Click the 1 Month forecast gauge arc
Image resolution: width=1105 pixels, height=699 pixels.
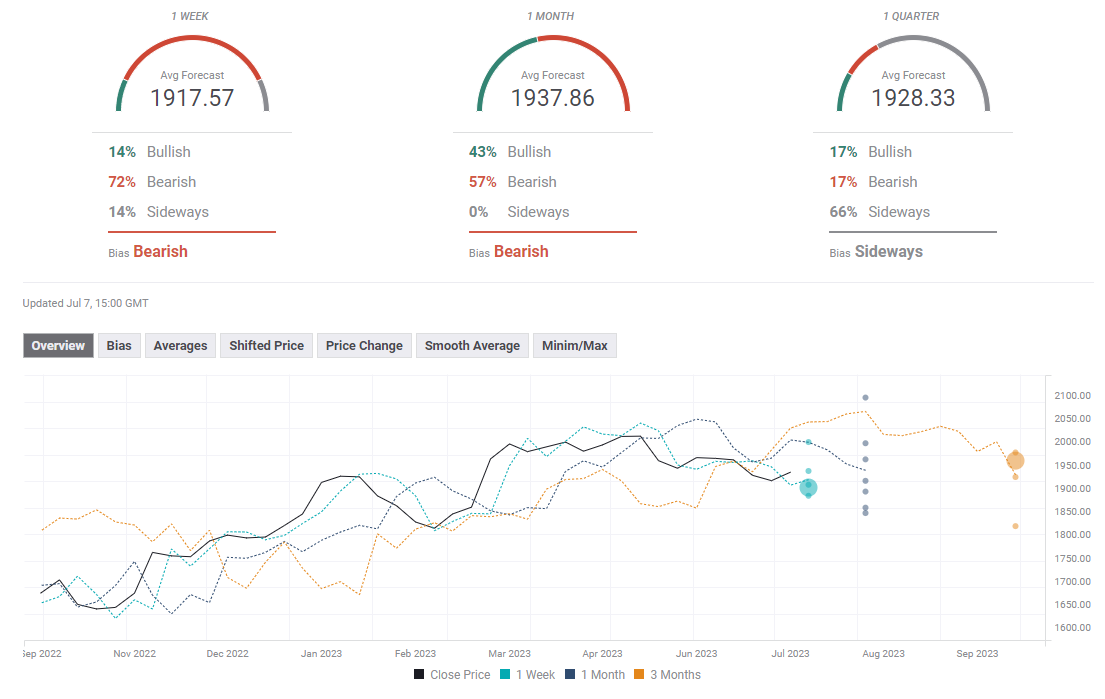(552, 40)
